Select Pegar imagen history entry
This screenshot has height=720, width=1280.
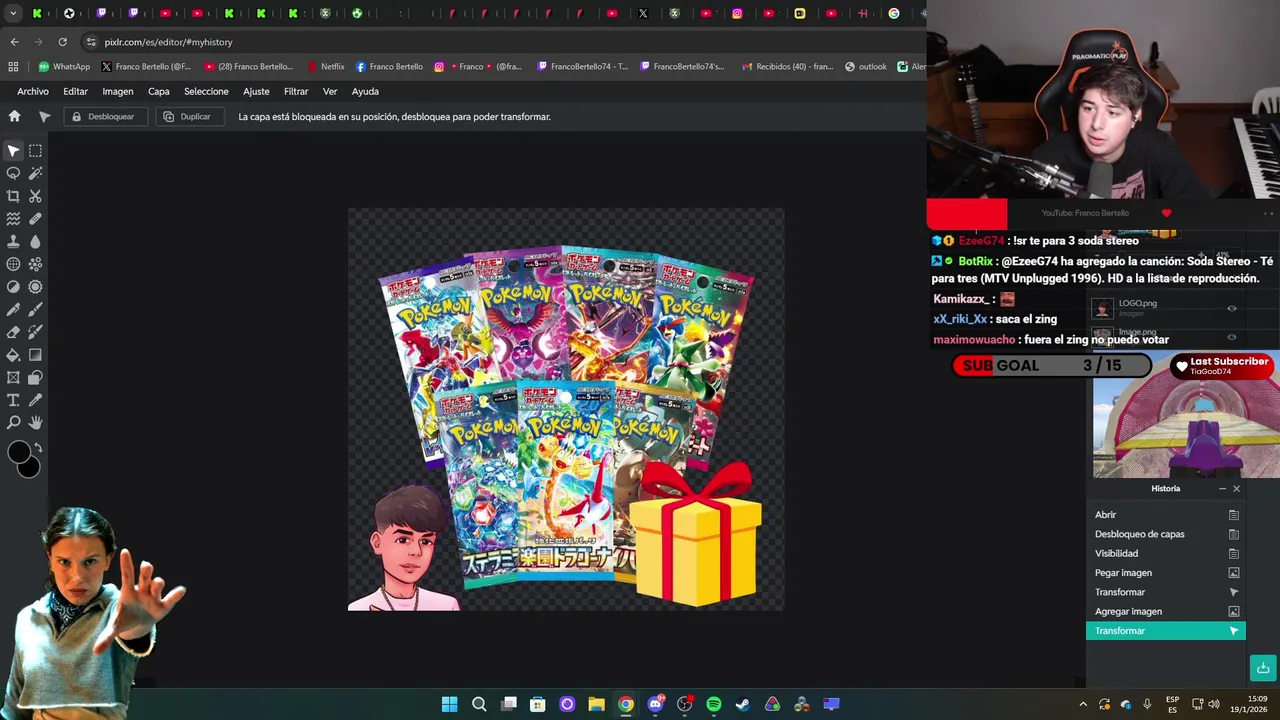1166,573
